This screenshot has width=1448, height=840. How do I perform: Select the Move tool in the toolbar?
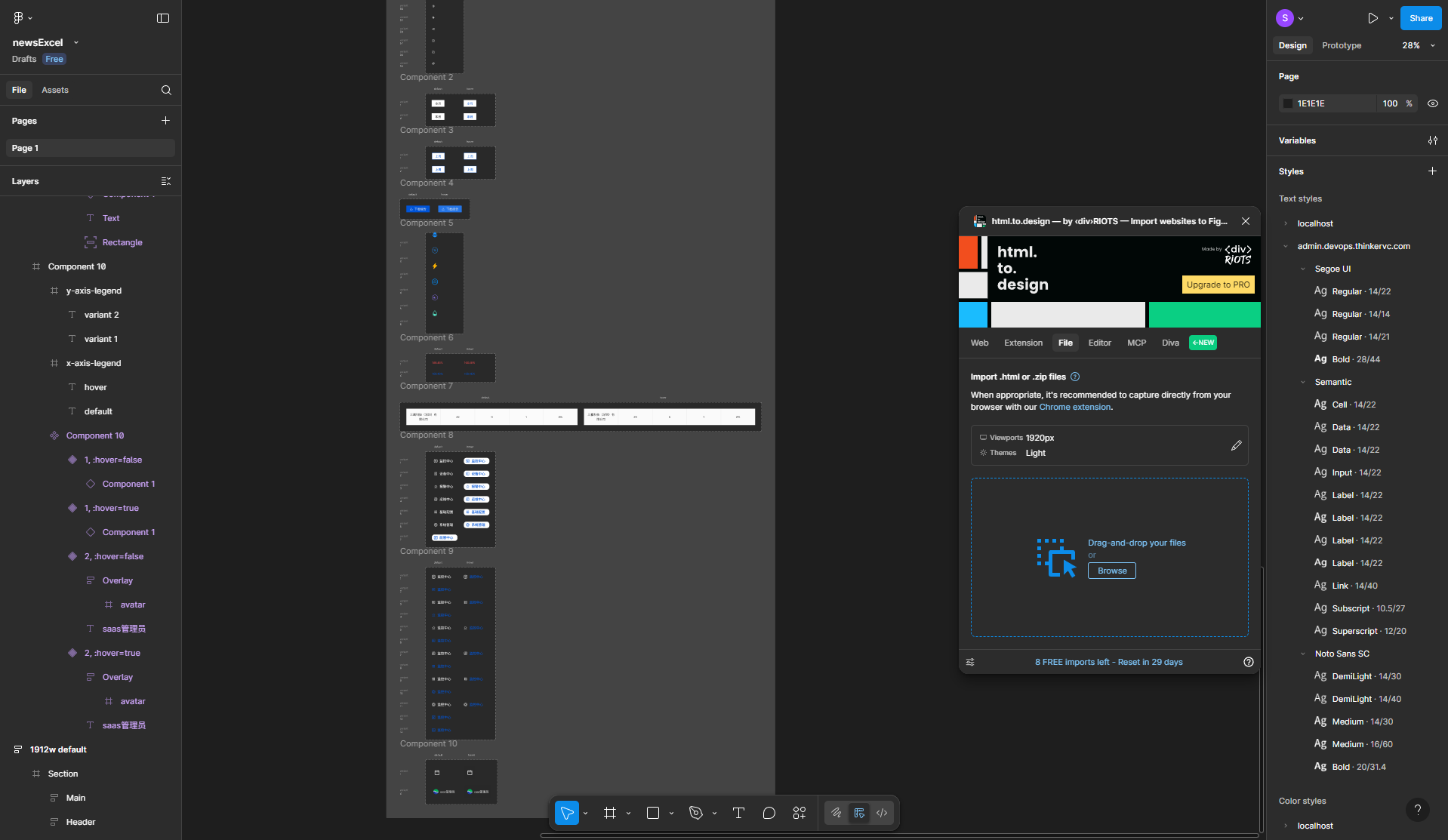tap(567, 813)
